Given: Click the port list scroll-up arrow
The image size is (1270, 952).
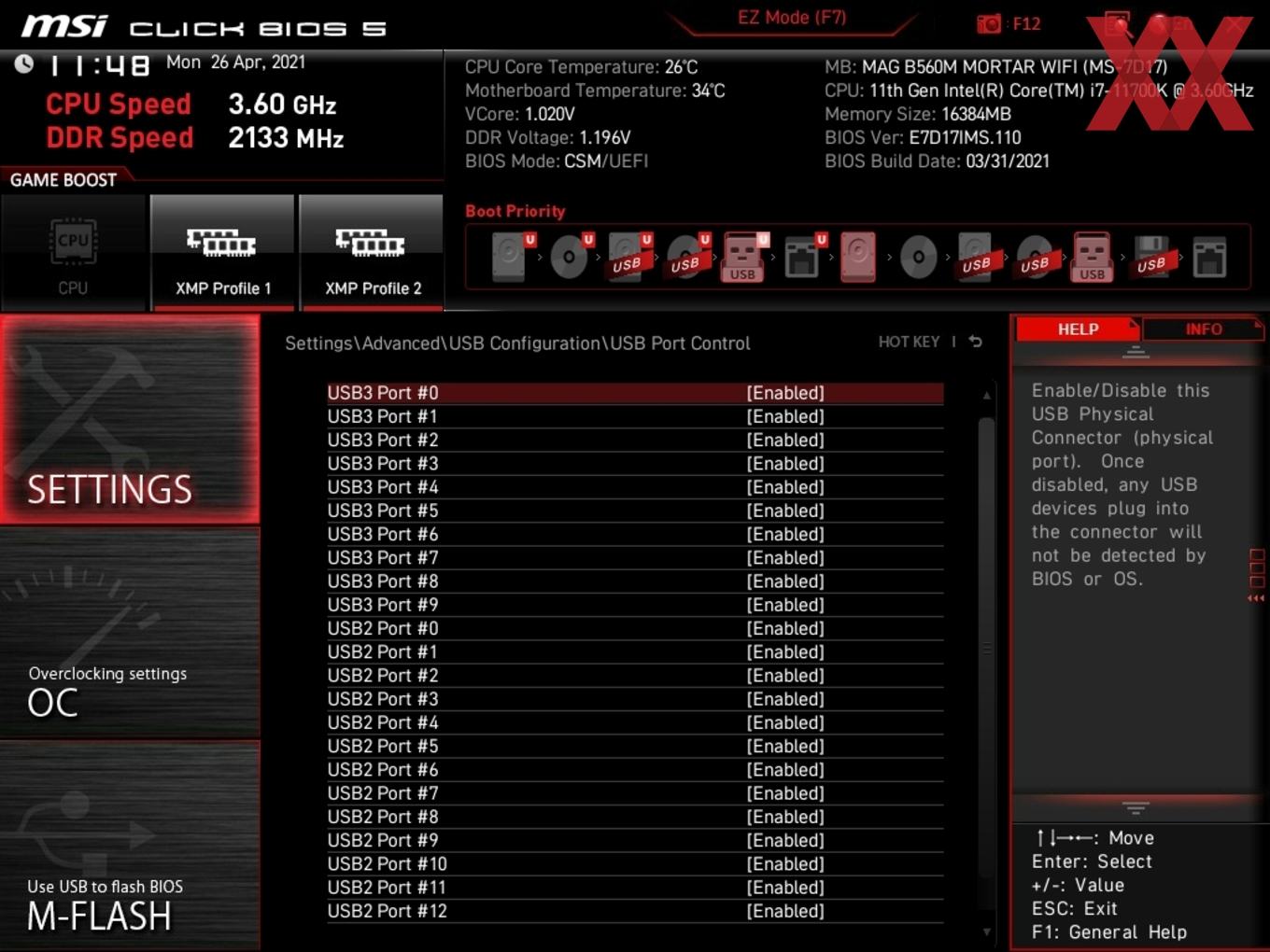Looking at the screenshot, I should 986,396.
